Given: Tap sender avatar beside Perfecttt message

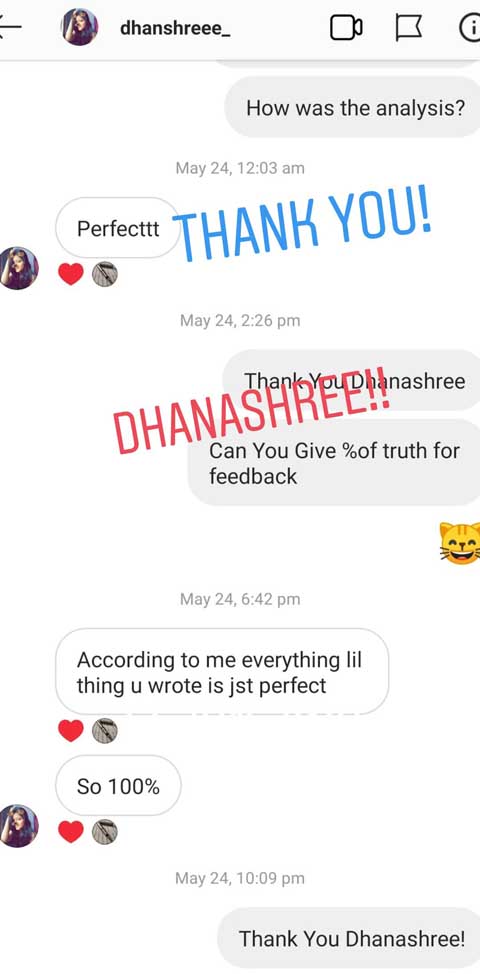Looking at the screenshot, I should (19, 268).
